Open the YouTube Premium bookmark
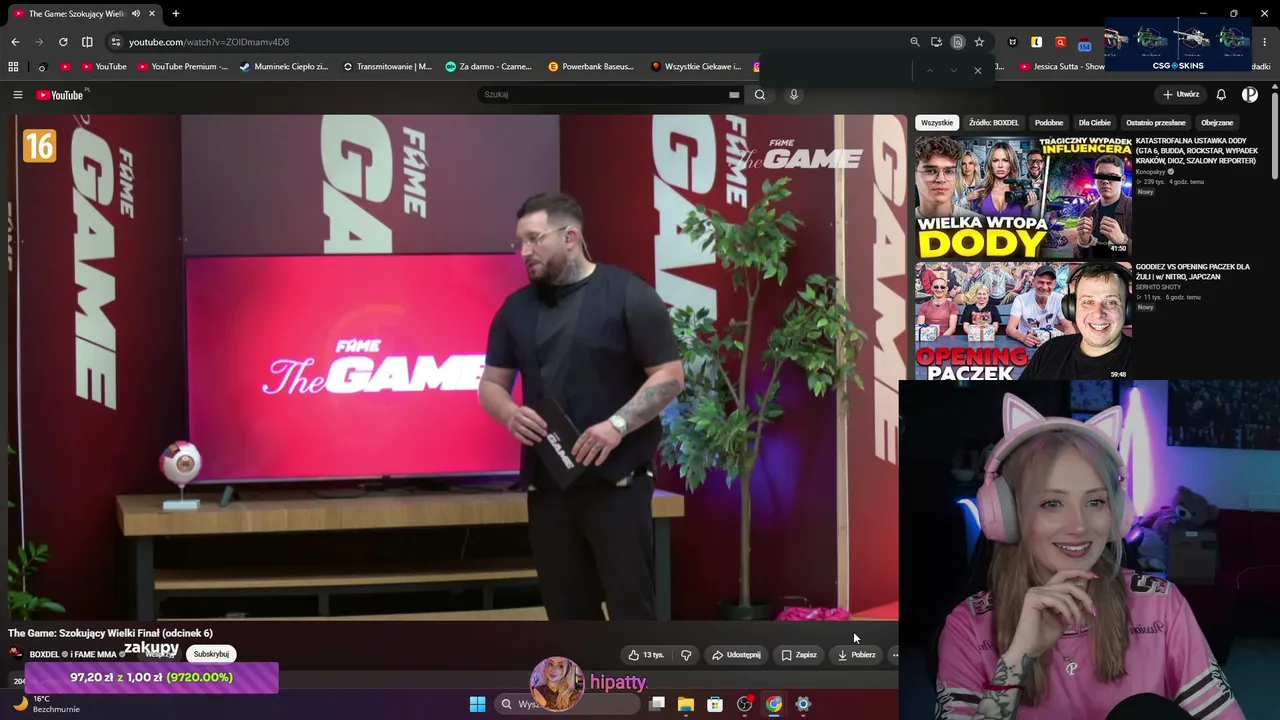This screenshot has height=720, width=1280. pyautogui.click(x=183, y=67)
